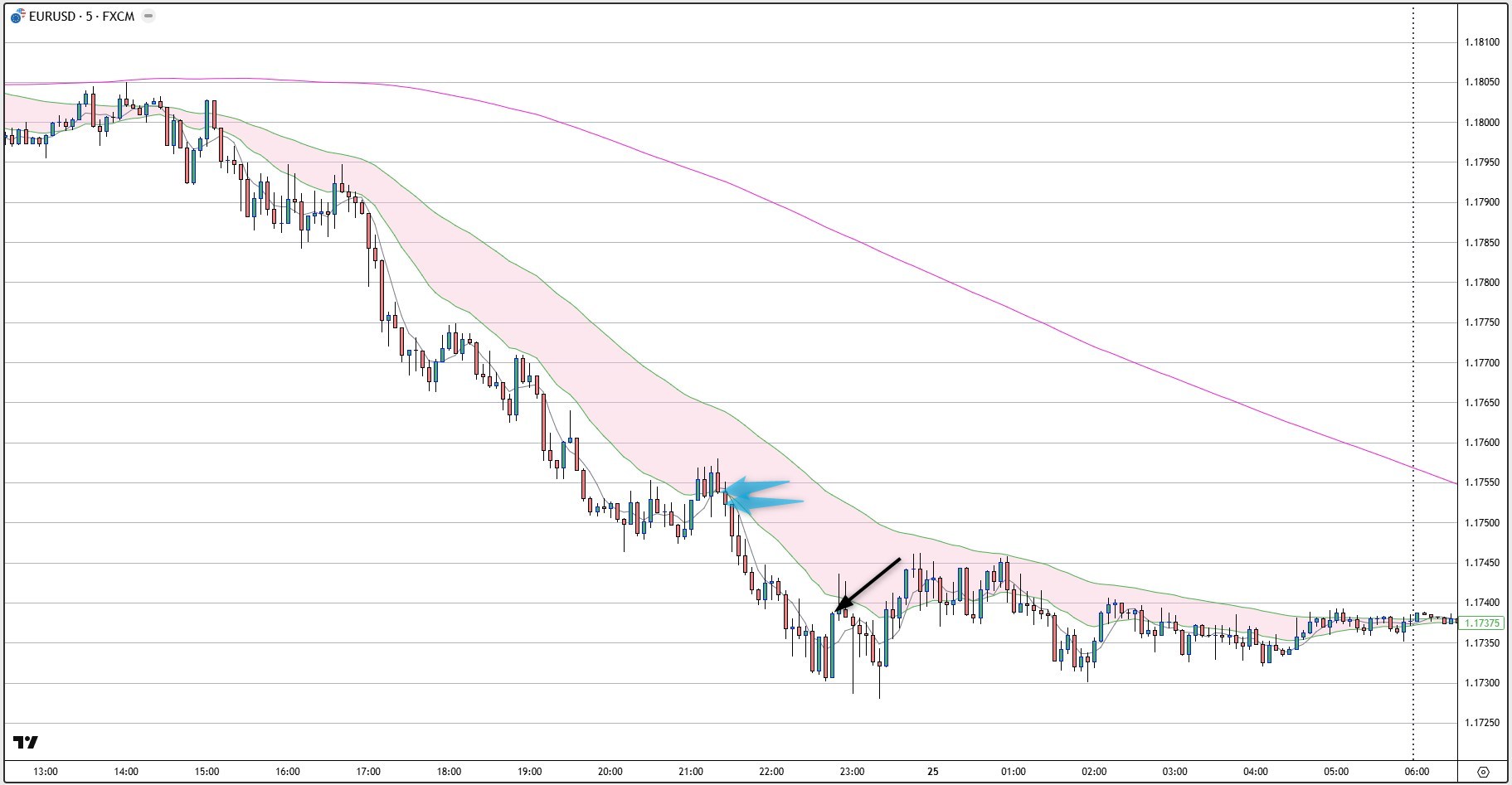Click the 06:00 time axis label
Image resolution: width=1512 pixels, height=785 pixels.
tap(1417, 772)
